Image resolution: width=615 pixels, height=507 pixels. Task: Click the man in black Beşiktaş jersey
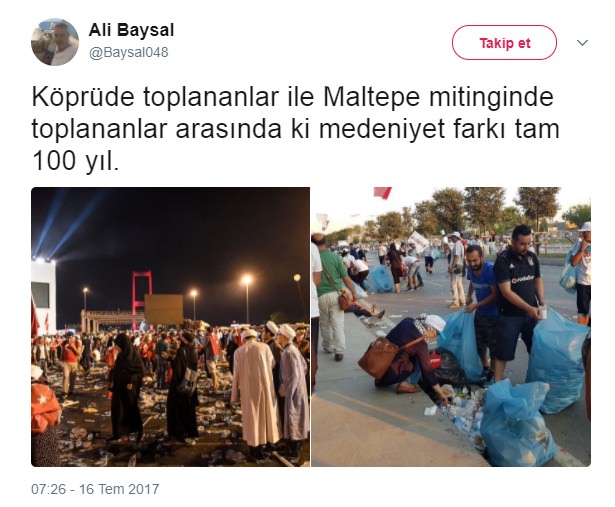click(x=517, y=298)
